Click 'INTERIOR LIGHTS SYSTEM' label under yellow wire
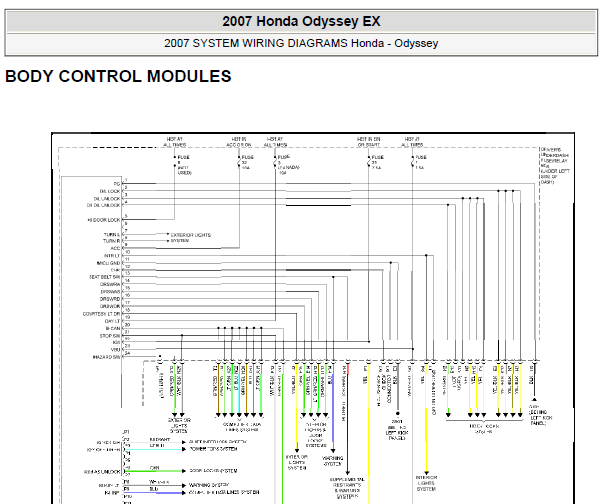The height and width of the screenshot is (504, 601). [426, 483]
